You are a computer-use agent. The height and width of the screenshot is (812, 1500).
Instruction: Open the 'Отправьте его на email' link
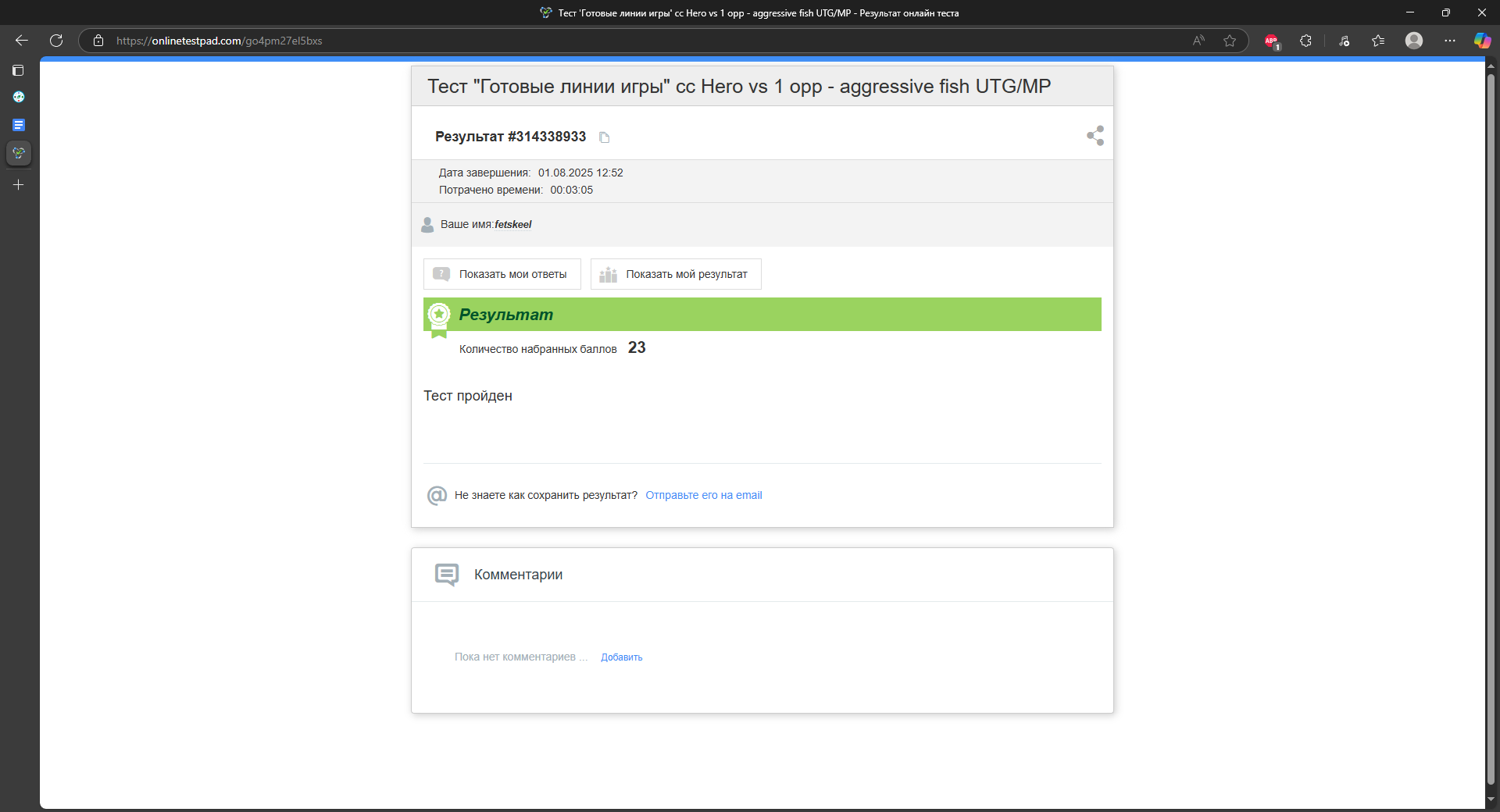tap(704, 495)
